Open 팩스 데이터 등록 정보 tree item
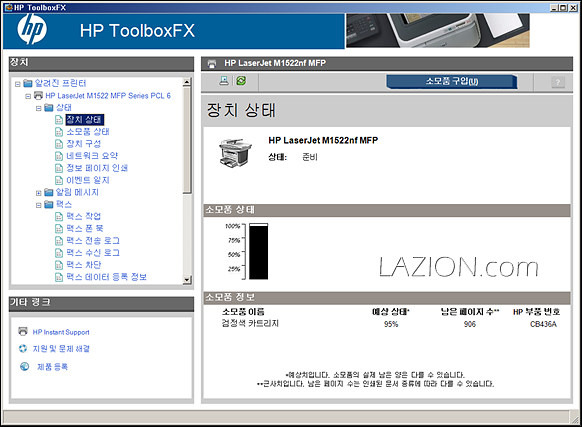582x427 pixels. 106,277
